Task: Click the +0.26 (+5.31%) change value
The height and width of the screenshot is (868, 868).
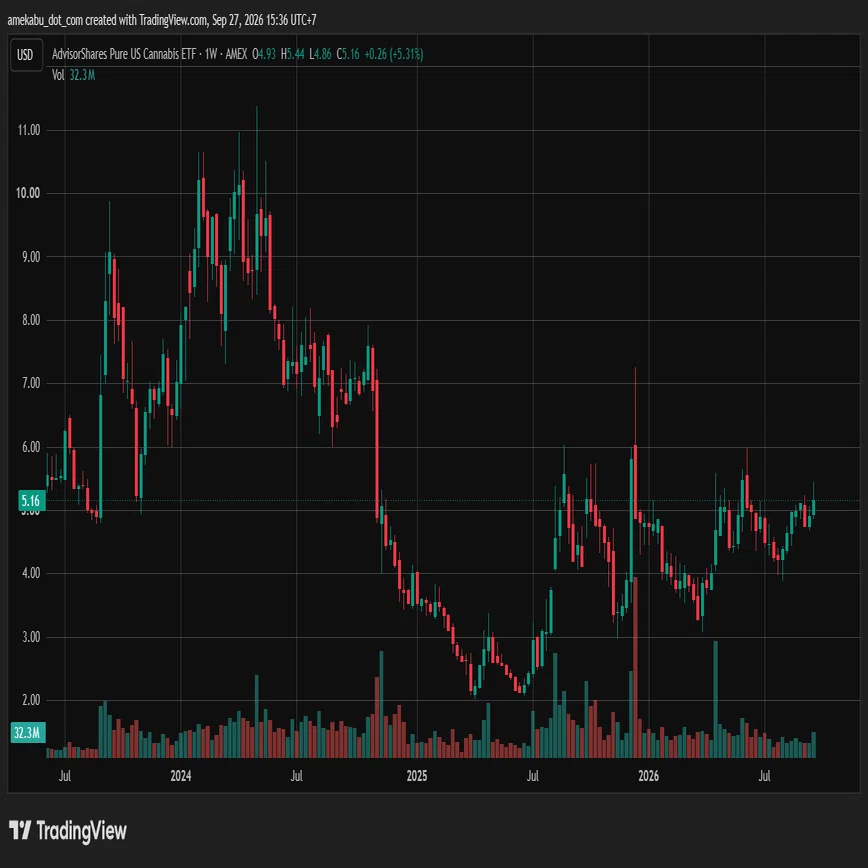Action: coord(394,54)
